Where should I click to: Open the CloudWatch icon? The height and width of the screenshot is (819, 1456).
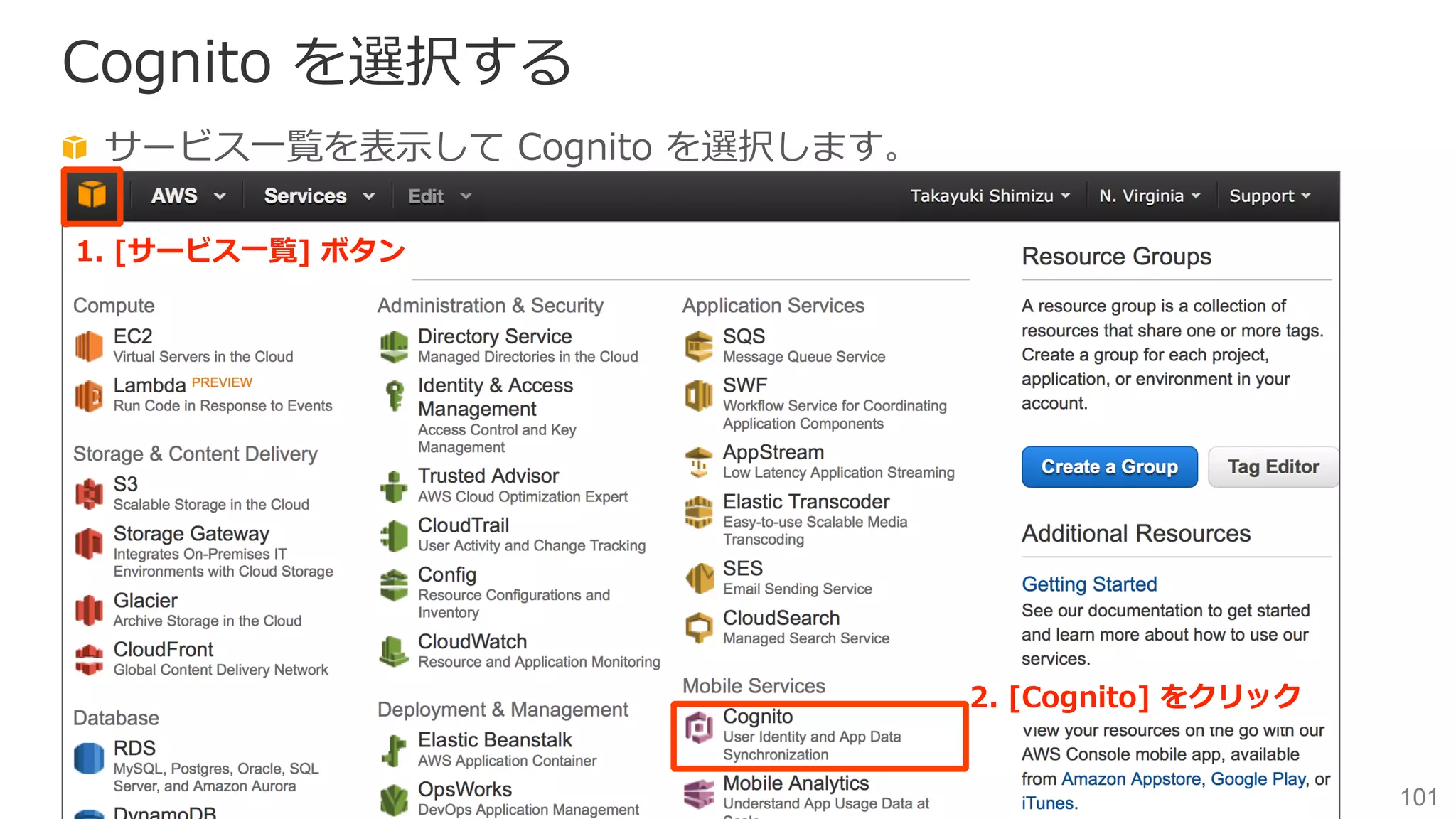click(x=394, y=651)
